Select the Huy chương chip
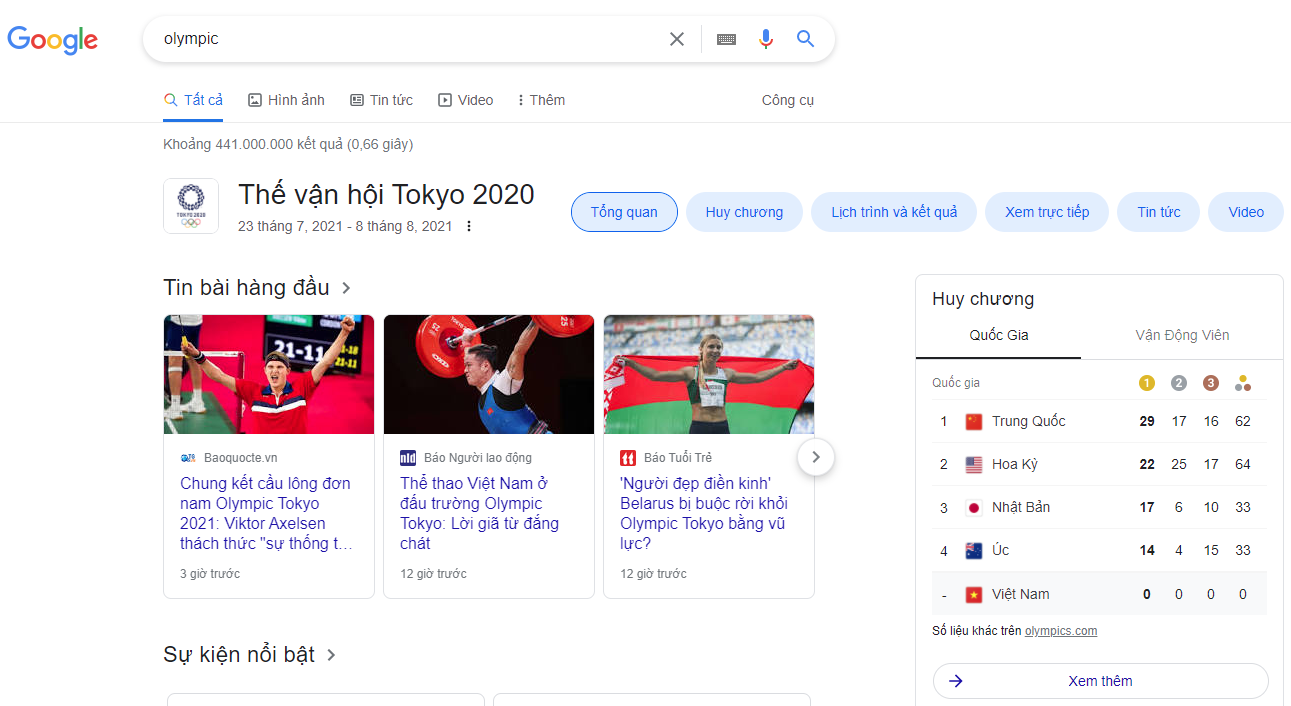 (x=744, y=212)
